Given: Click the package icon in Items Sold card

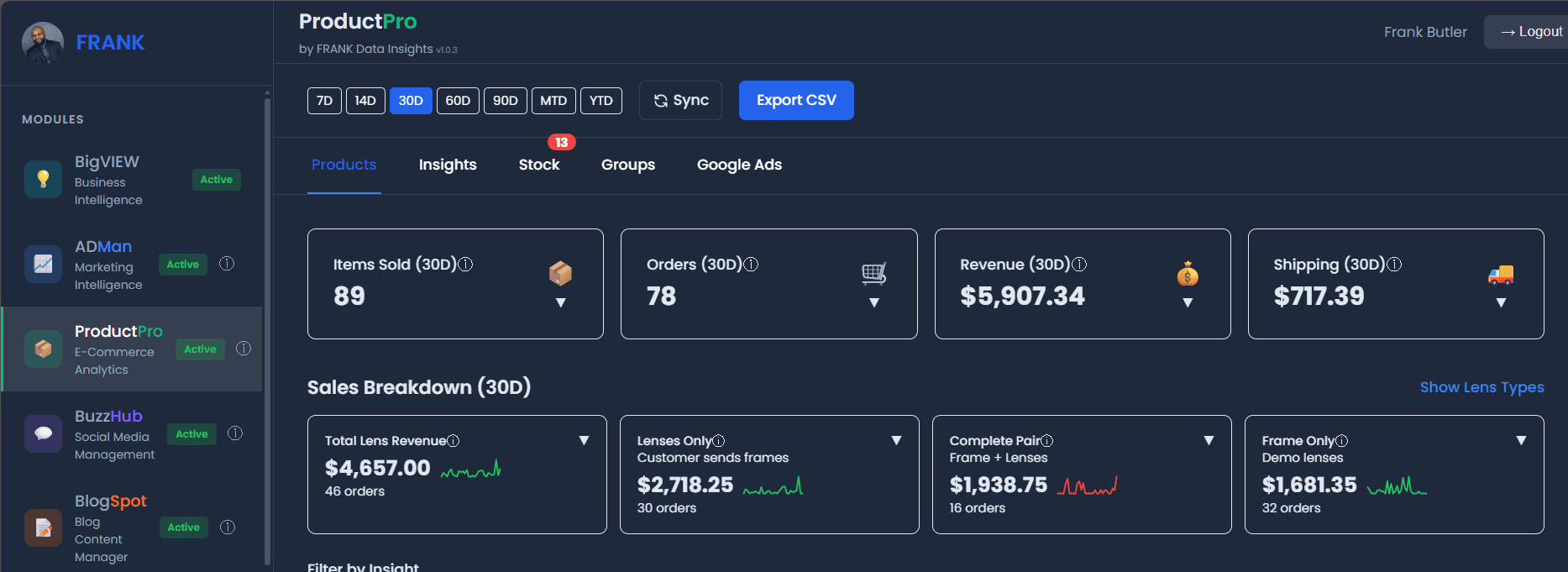Looking at the screenshot, I should pos(560,273).
